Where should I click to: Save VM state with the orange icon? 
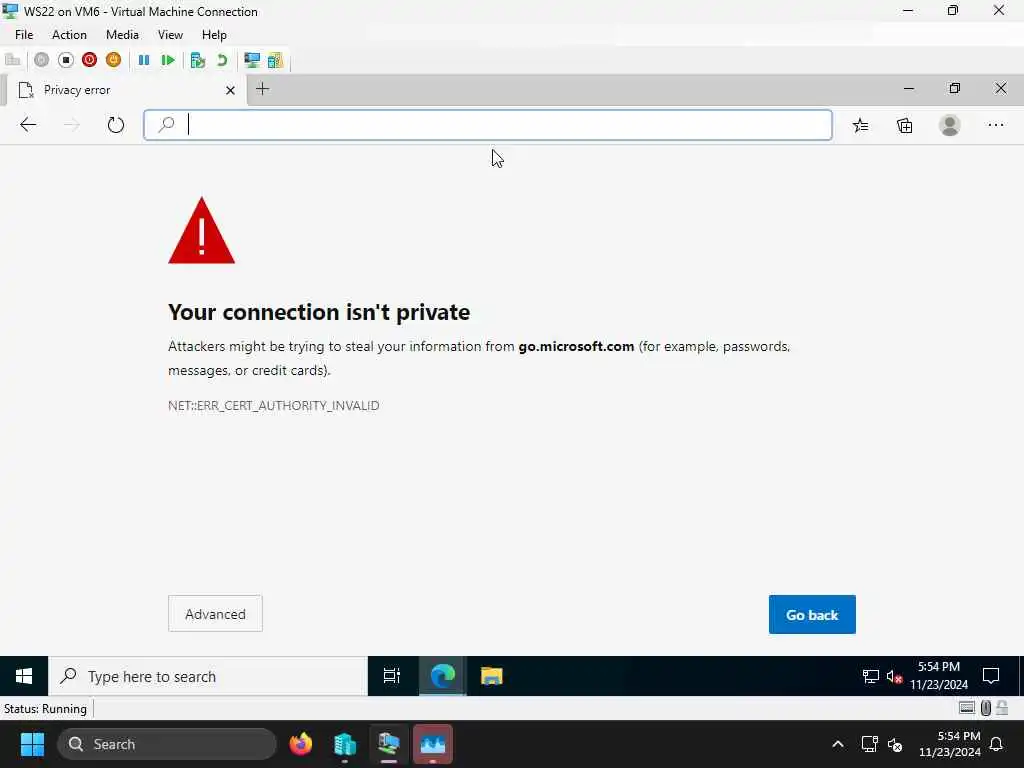click(113, 60)
